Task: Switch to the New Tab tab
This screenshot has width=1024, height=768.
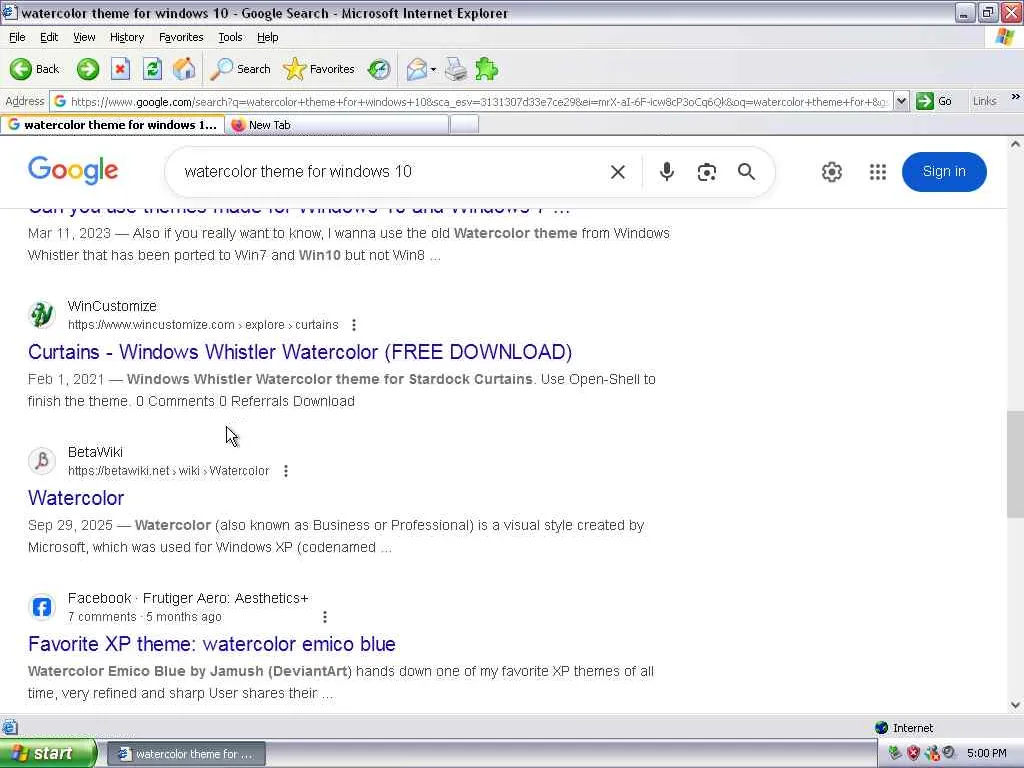Action: [x=337, y=125]
